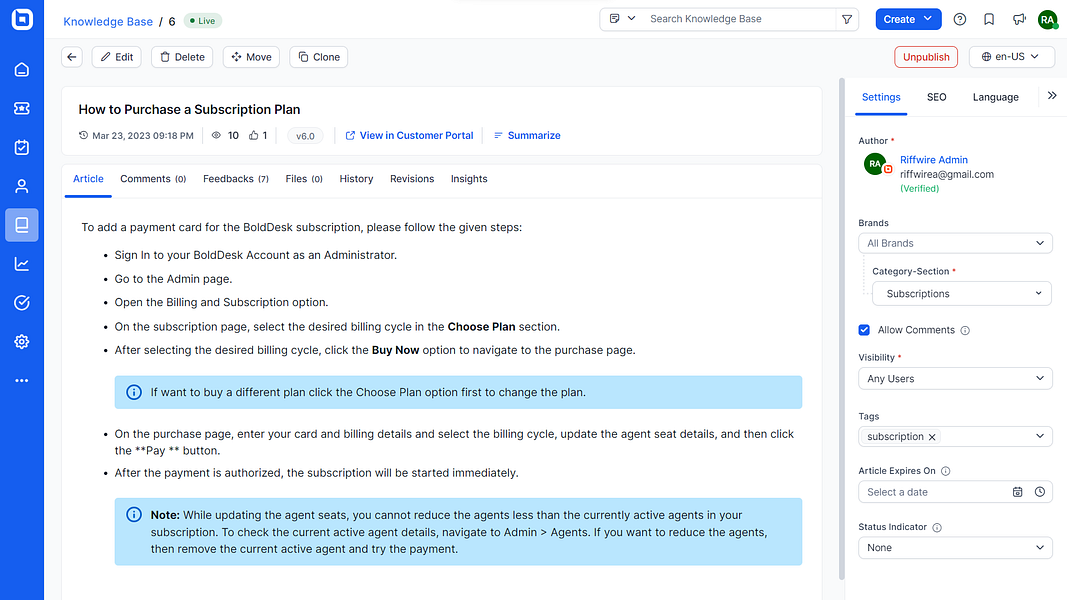Open the clock time picker in the expiry field
The width and height of the screenshot is (1067, 600).
(1040, 492)
